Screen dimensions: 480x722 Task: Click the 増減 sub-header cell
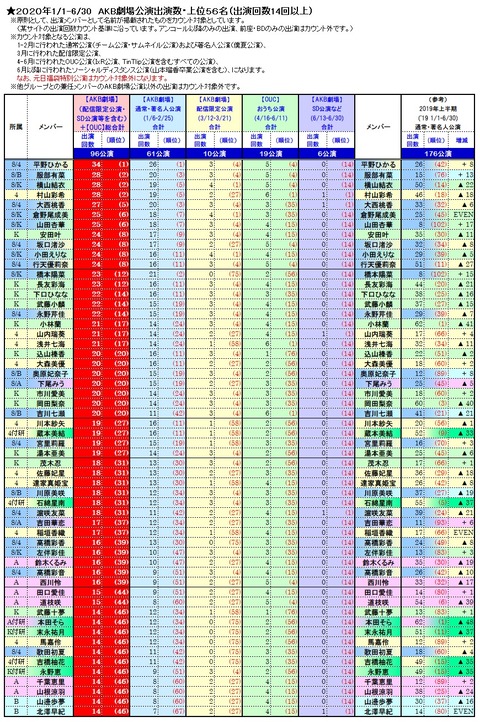pyautogui.click(x=462, y=140)
